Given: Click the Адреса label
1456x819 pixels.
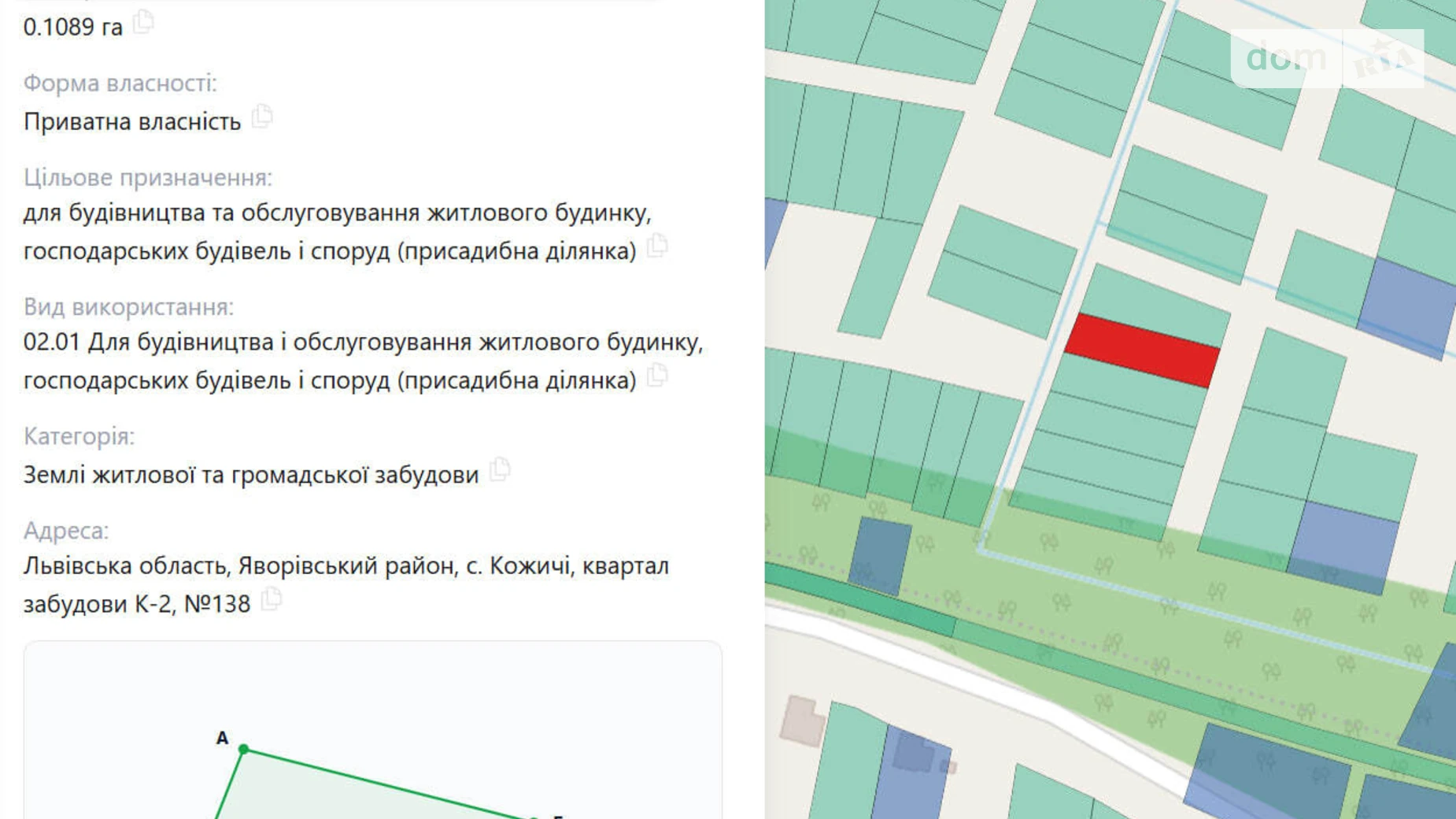Looking at the screenshot, I should [66, 530].
